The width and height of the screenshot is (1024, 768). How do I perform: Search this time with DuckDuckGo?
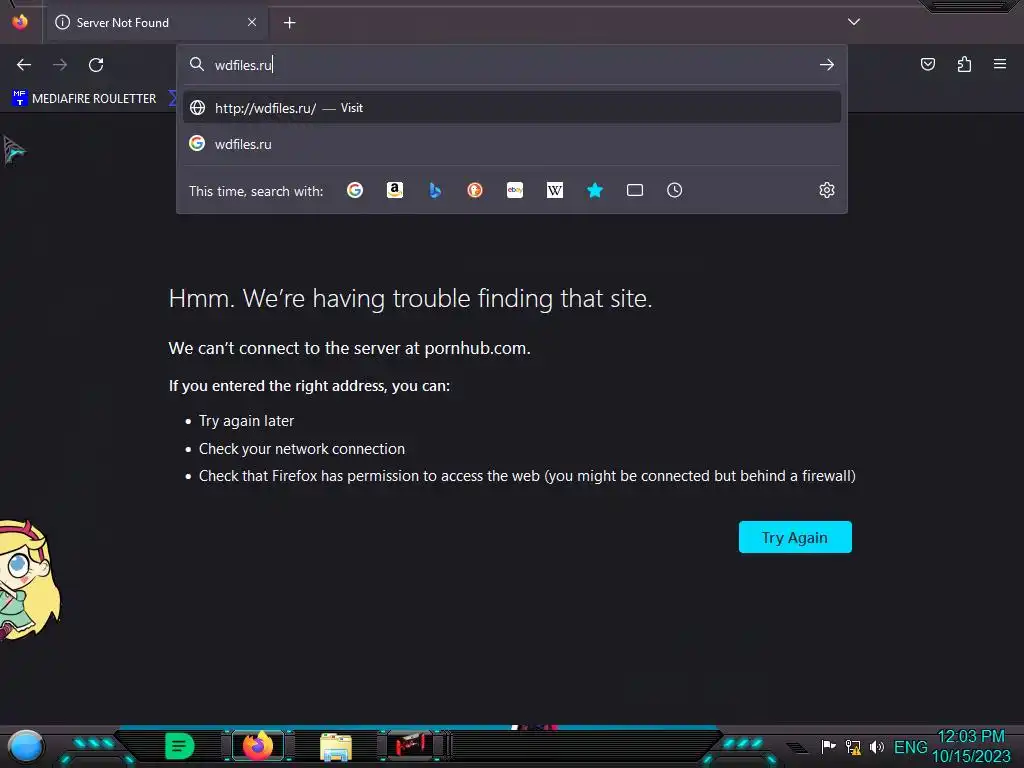(475, 190)
